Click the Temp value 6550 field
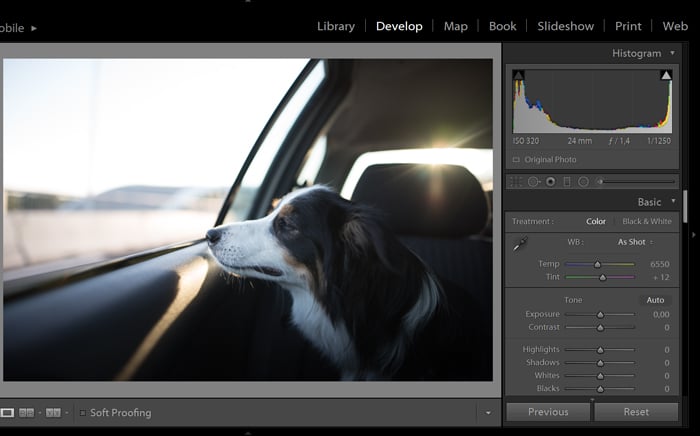 point(659,264)
